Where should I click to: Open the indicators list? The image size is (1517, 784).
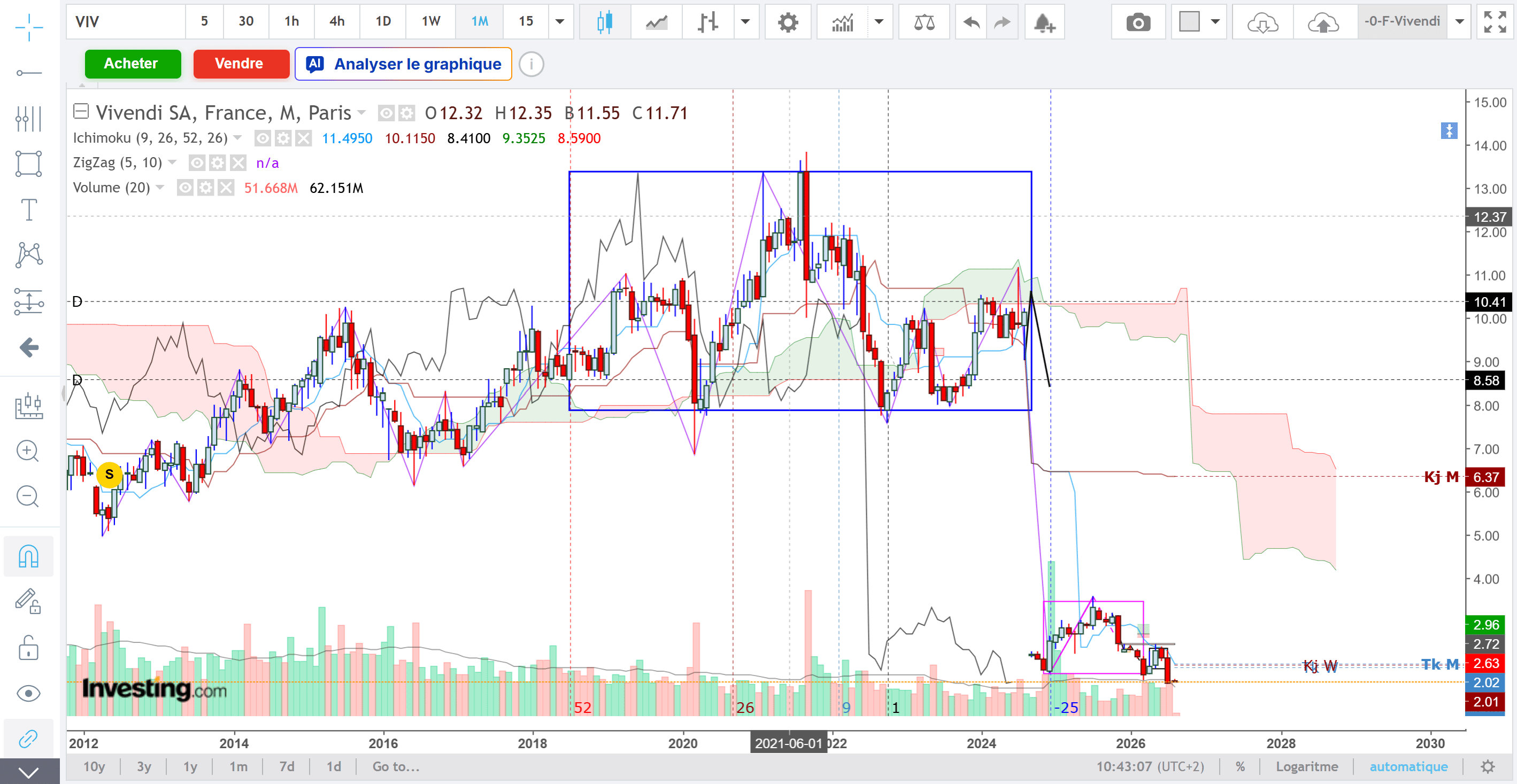843,22
